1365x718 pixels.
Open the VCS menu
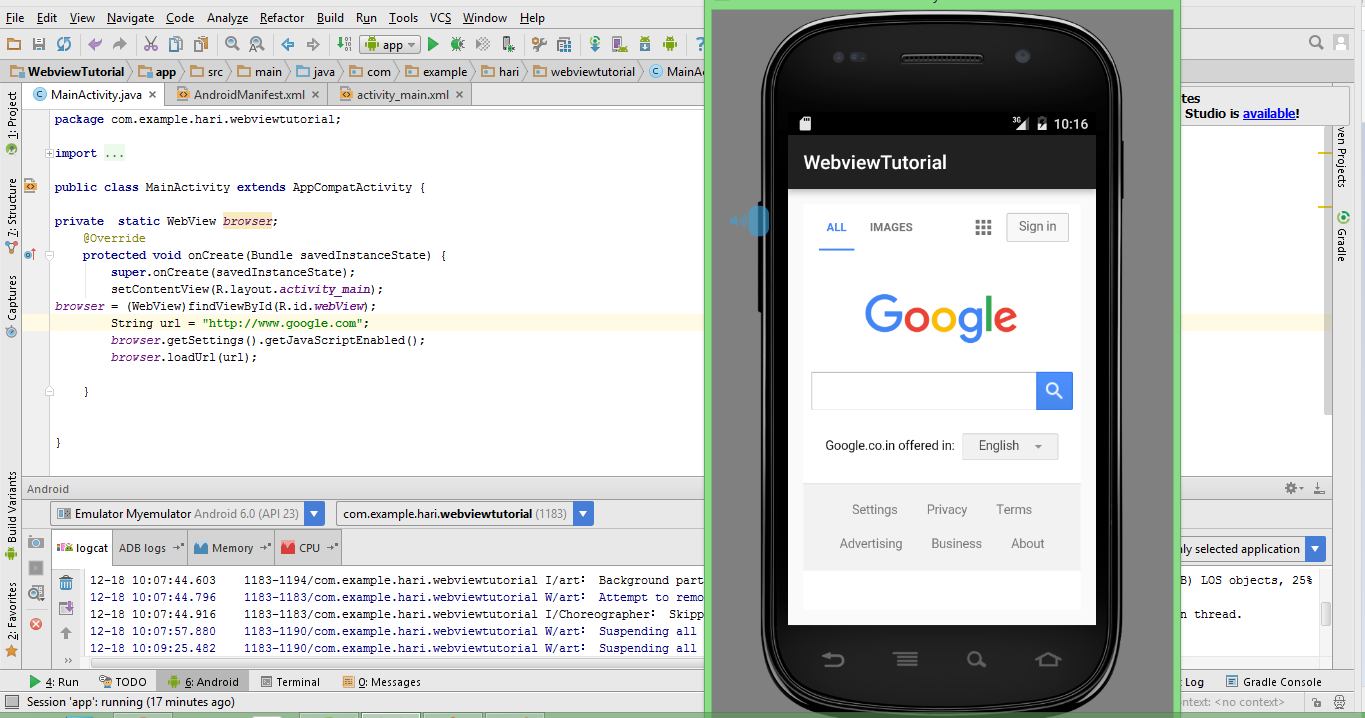click(x=441, y=18)
